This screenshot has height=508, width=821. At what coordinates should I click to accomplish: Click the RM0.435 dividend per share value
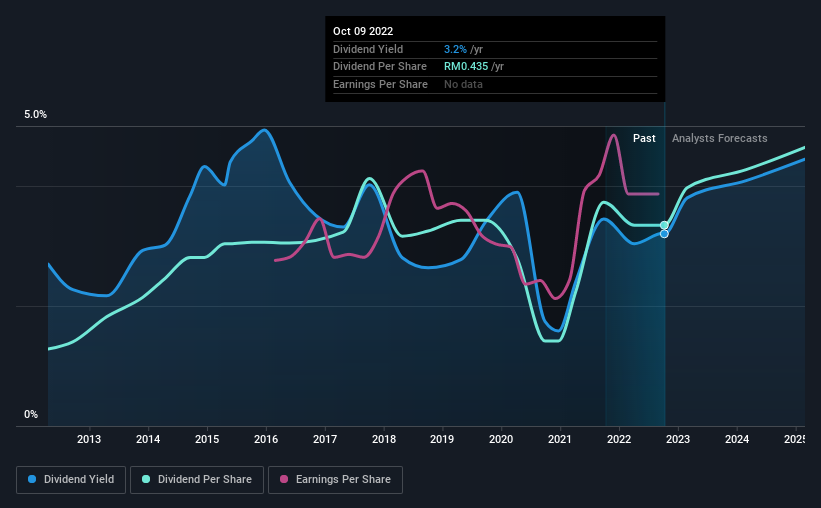466,67
